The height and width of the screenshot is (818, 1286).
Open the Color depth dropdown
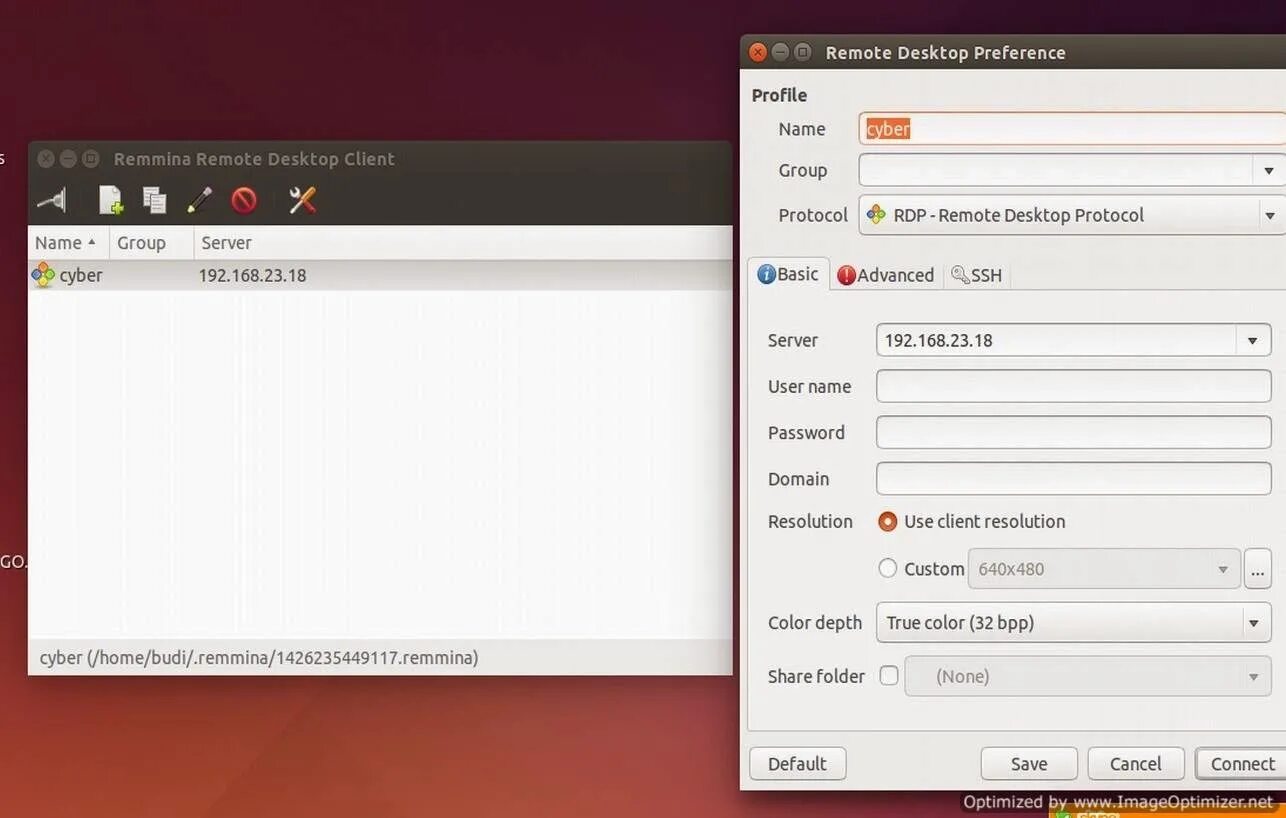[1073, 622]
